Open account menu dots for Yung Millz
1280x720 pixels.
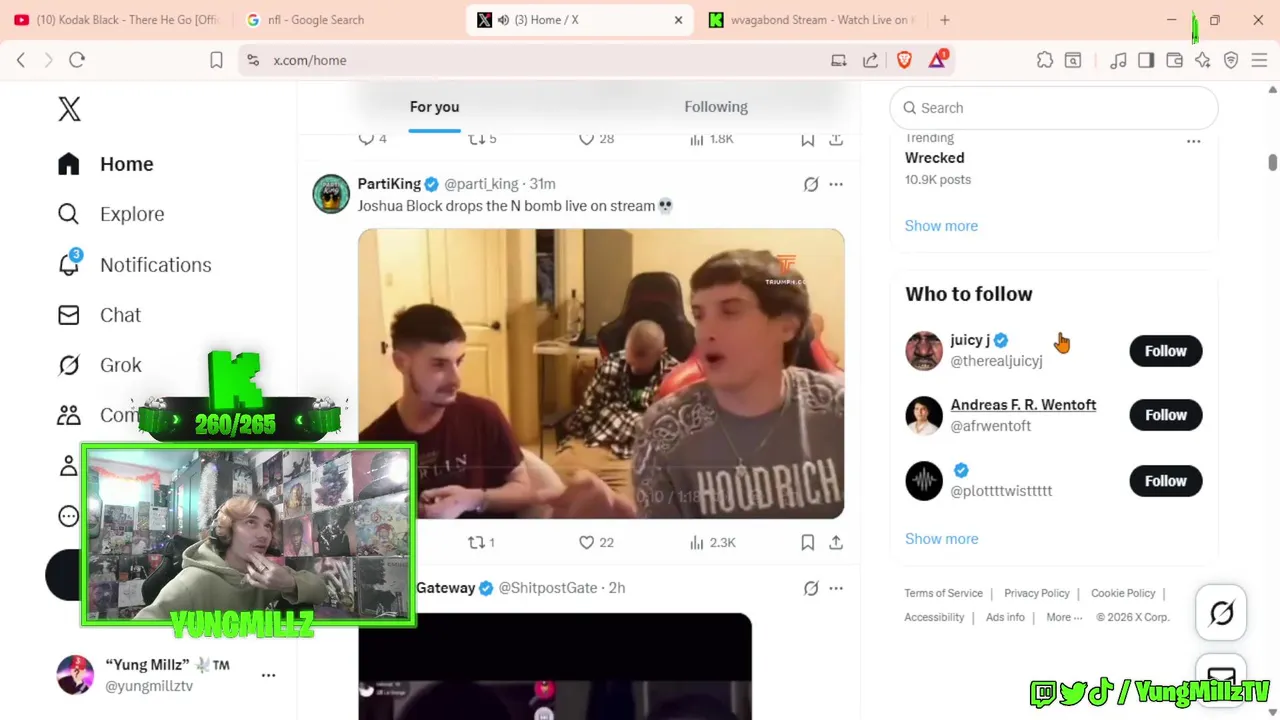tap(268, 675)
